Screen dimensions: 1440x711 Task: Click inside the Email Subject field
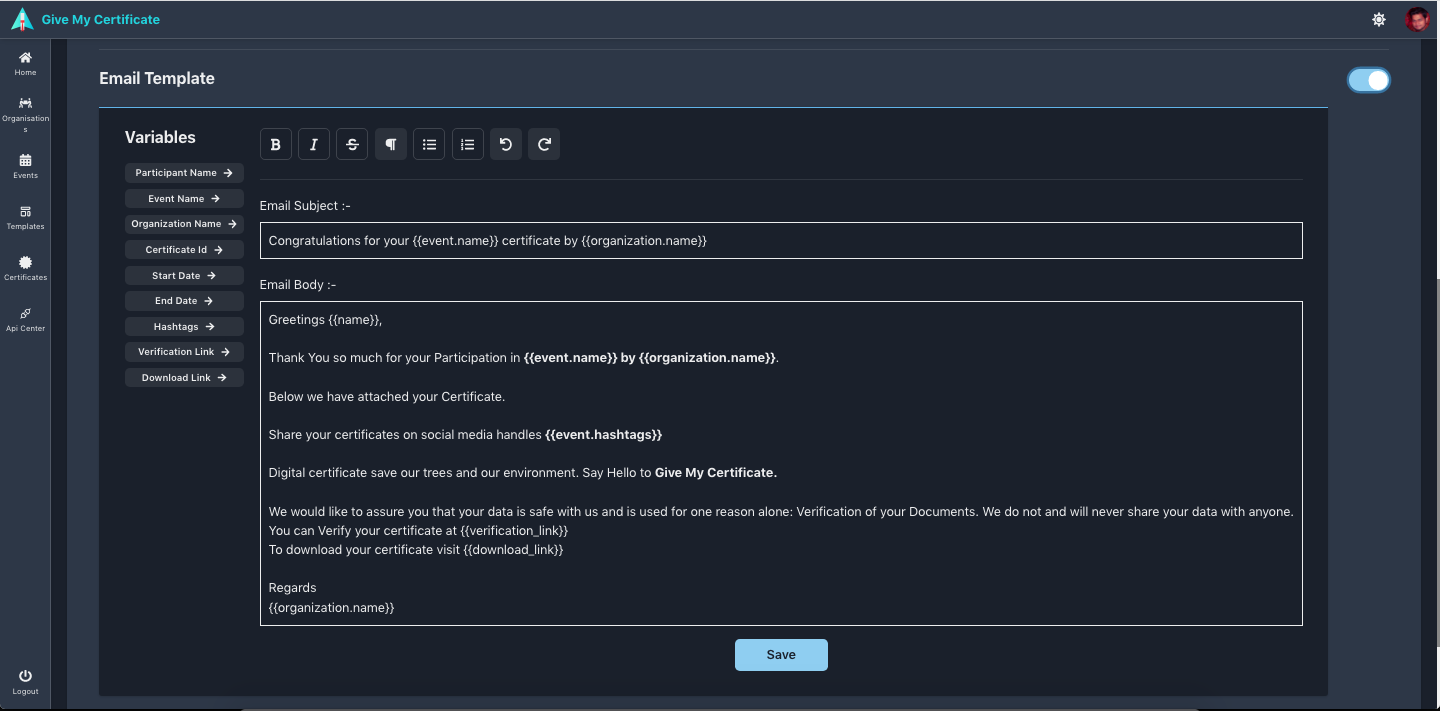point(781,240)
